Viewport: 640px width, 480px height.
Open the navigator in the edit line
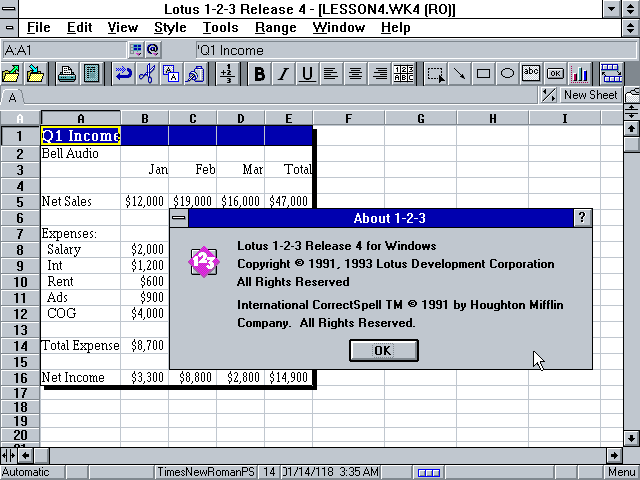click(x=136, y=50)
